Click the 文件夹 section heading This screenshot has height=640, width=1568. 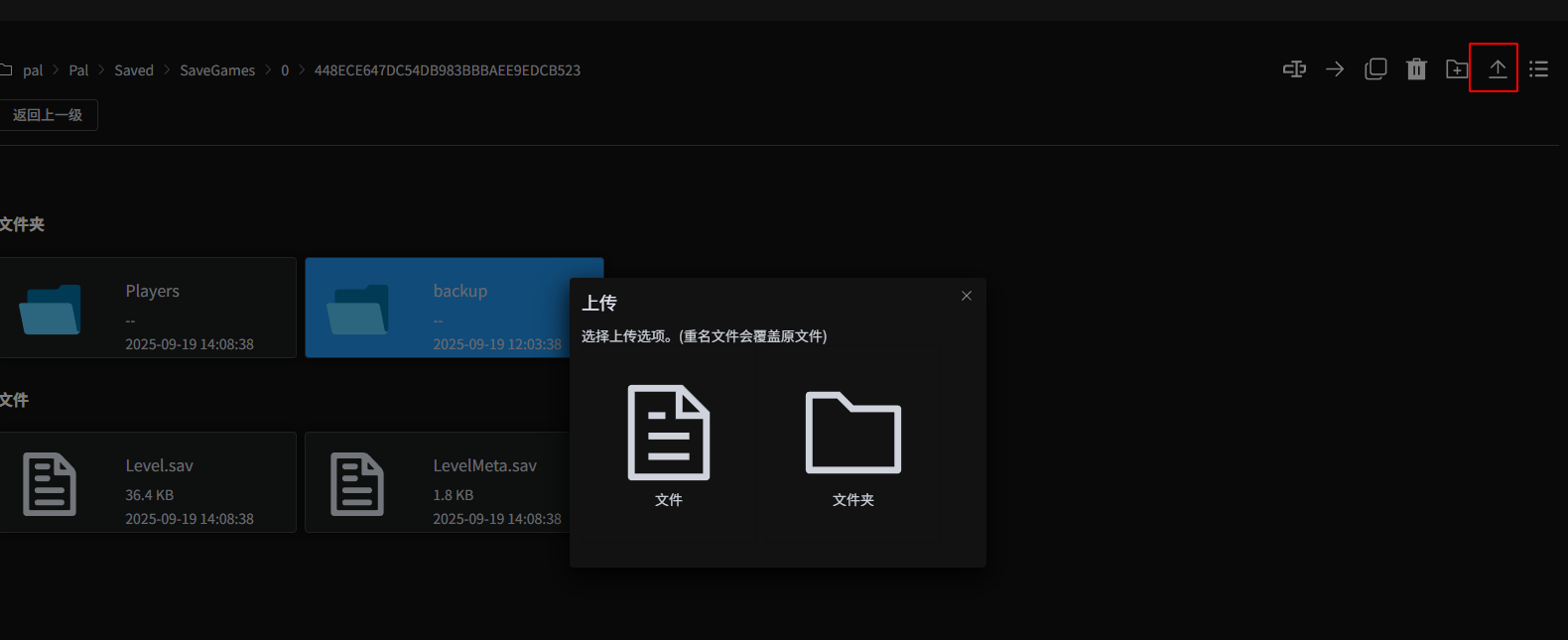click(x=22, y=224)
